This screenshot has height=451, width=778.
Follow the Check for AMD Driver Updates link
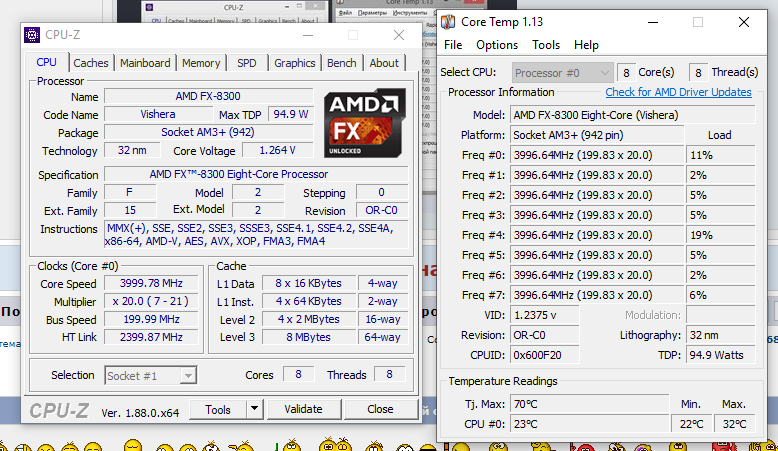pos(678,92)
